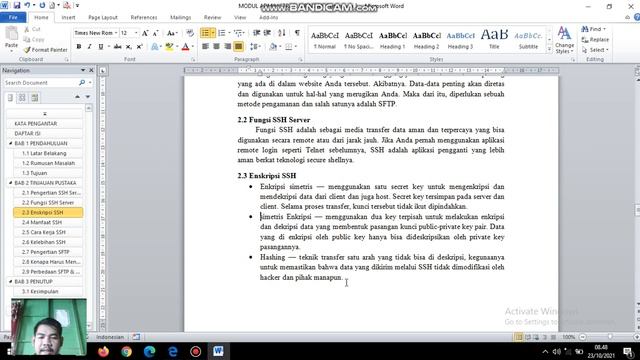The image size is (640, 360).
Task: Apply Heading 1 style
Action: [x=393, y=40]
